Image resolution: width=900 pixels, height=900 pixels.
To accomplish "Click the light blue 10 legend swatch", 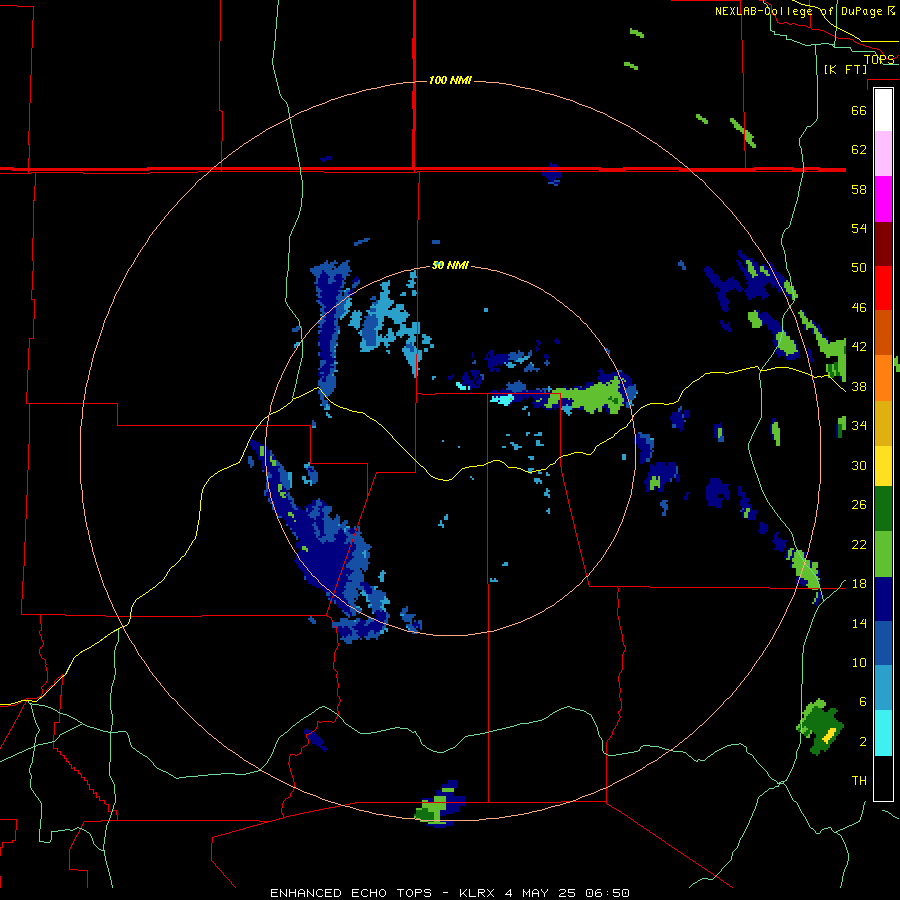I will pos(883,688).
